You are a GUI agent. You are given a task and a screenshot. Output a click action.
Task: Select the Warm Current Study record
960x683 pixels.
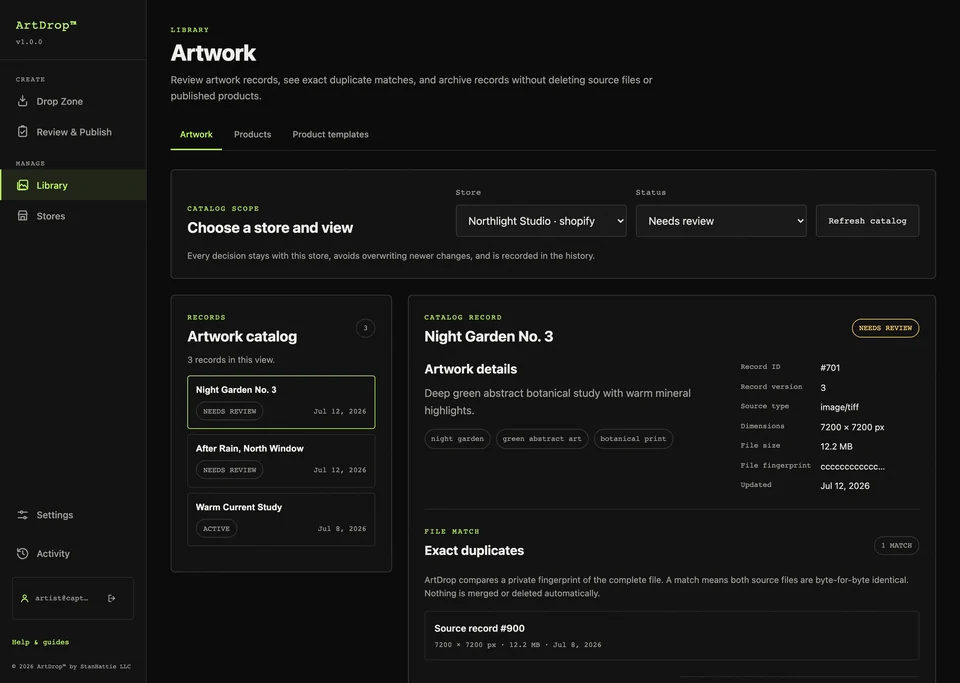coord(281,520)
